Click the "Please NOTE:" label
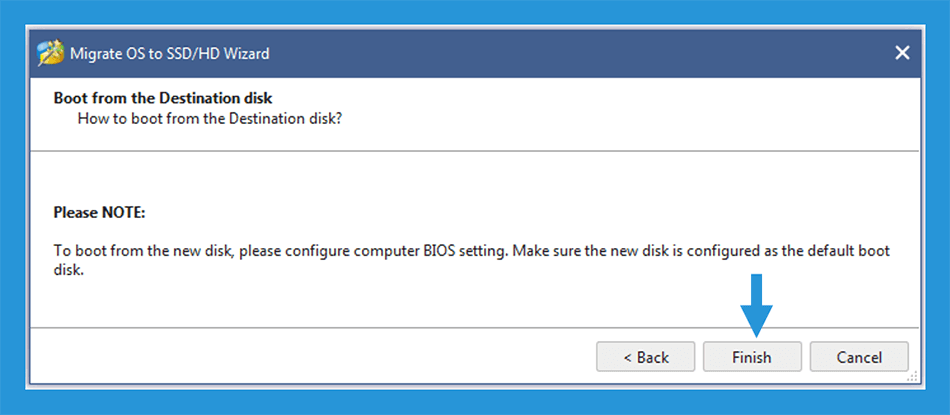This screenshot has width=950, height=415. coord(100,213)
